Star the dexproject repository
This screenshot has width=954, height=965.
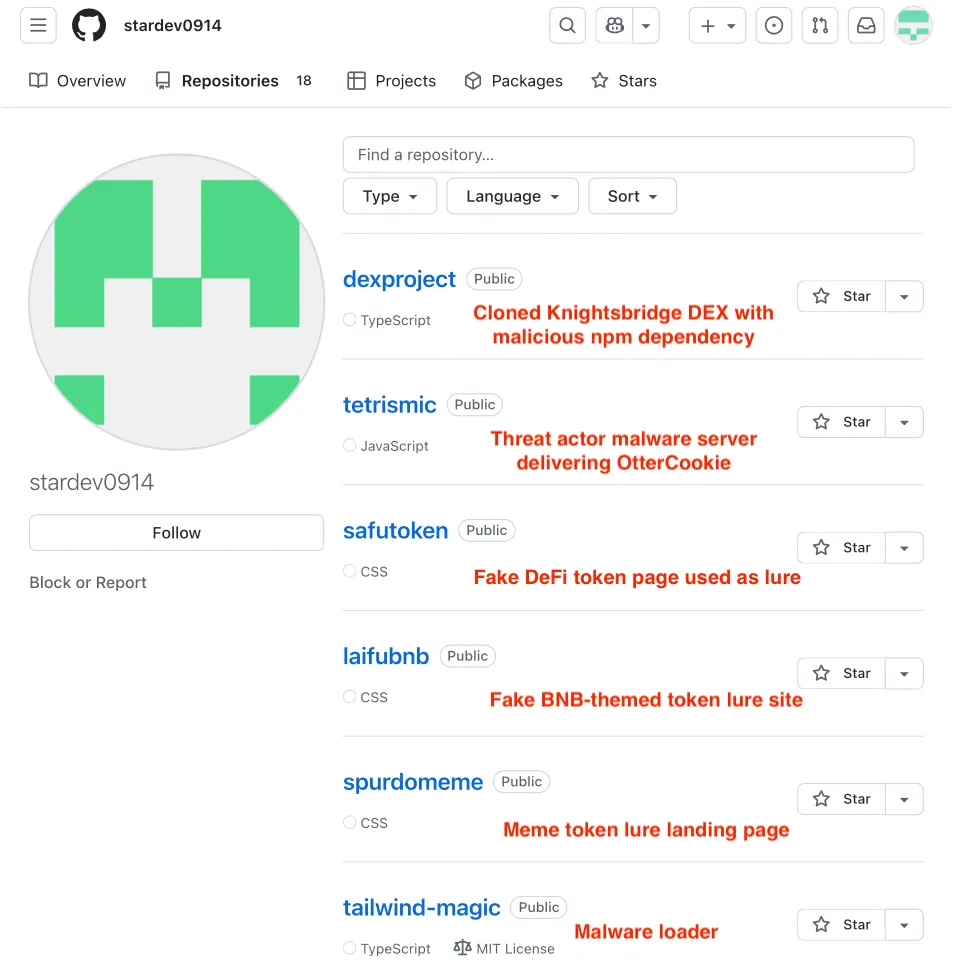pos(841,297)
